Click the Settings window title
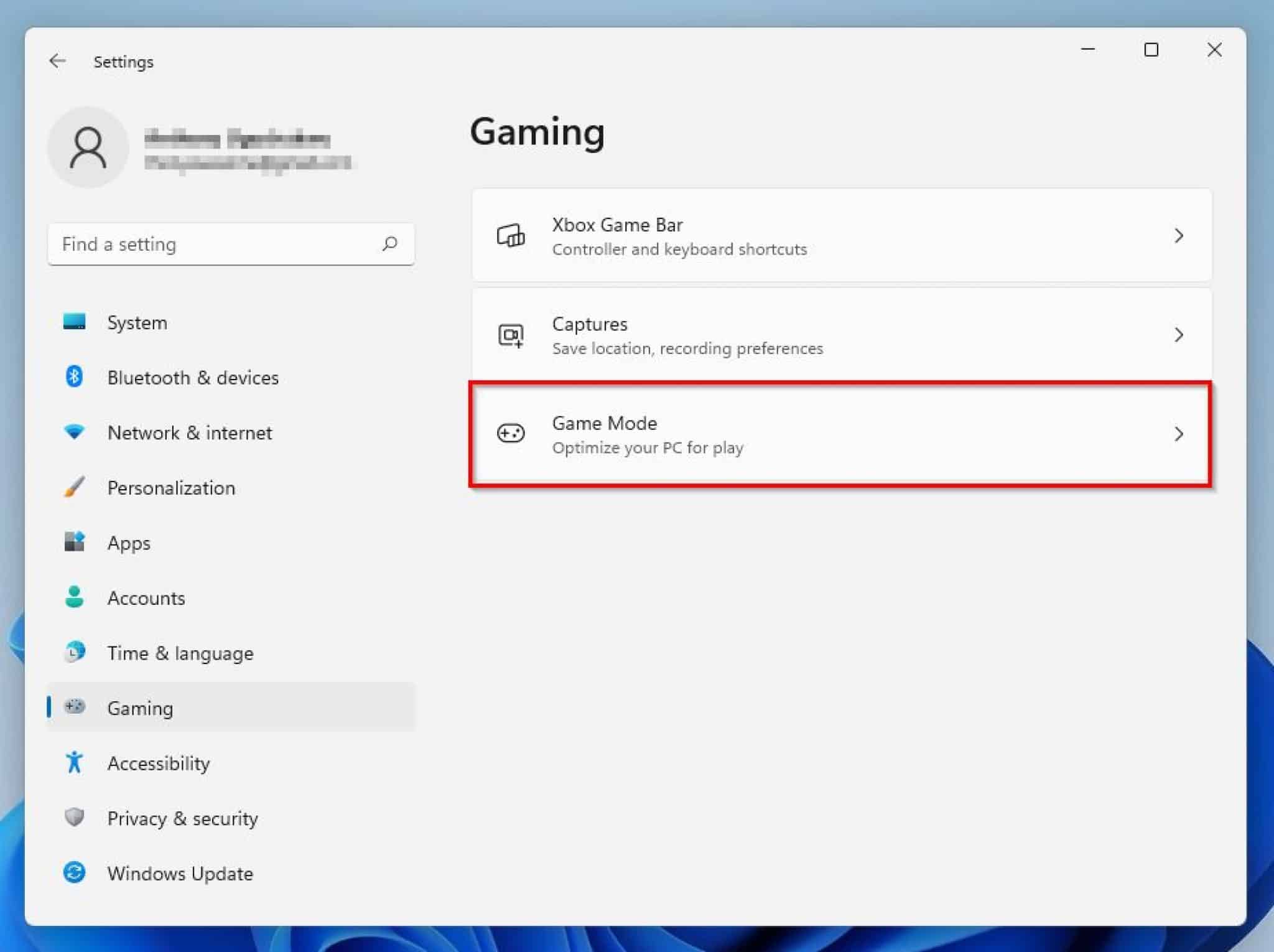Viewport: 1274px width, 952px height. coord(123,62)
